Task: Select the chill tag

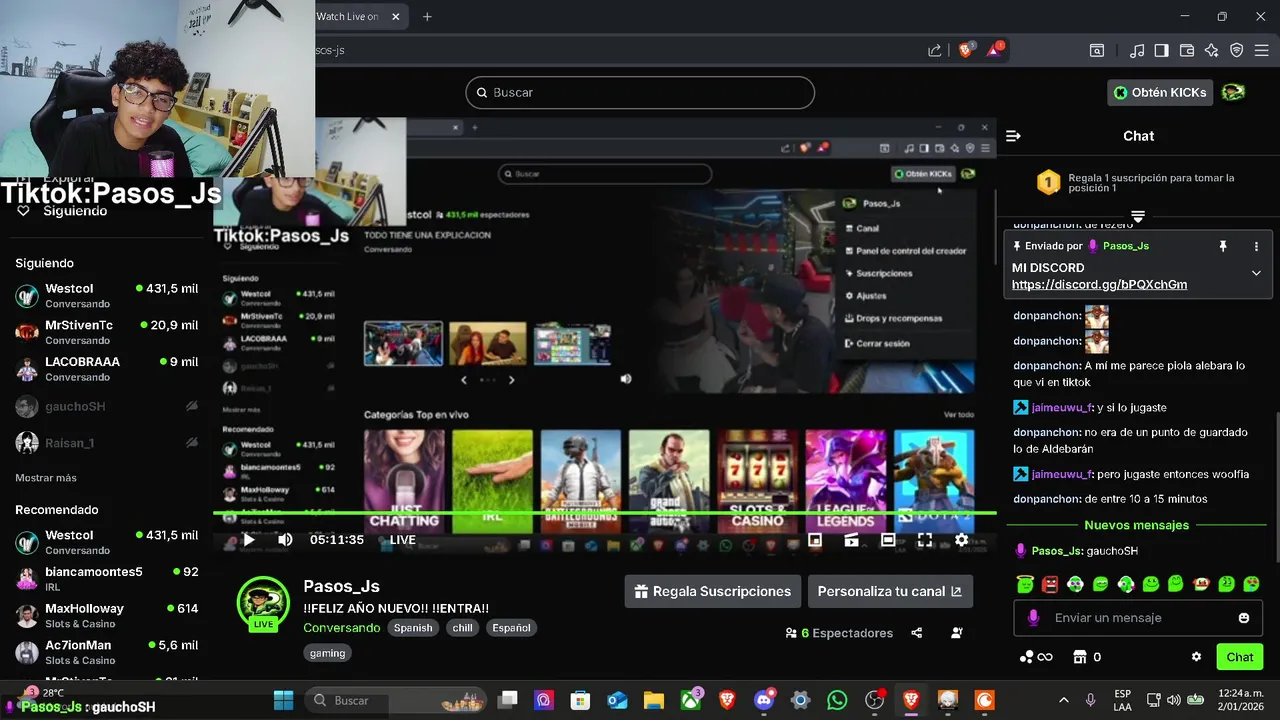Action: click(462, 628)
